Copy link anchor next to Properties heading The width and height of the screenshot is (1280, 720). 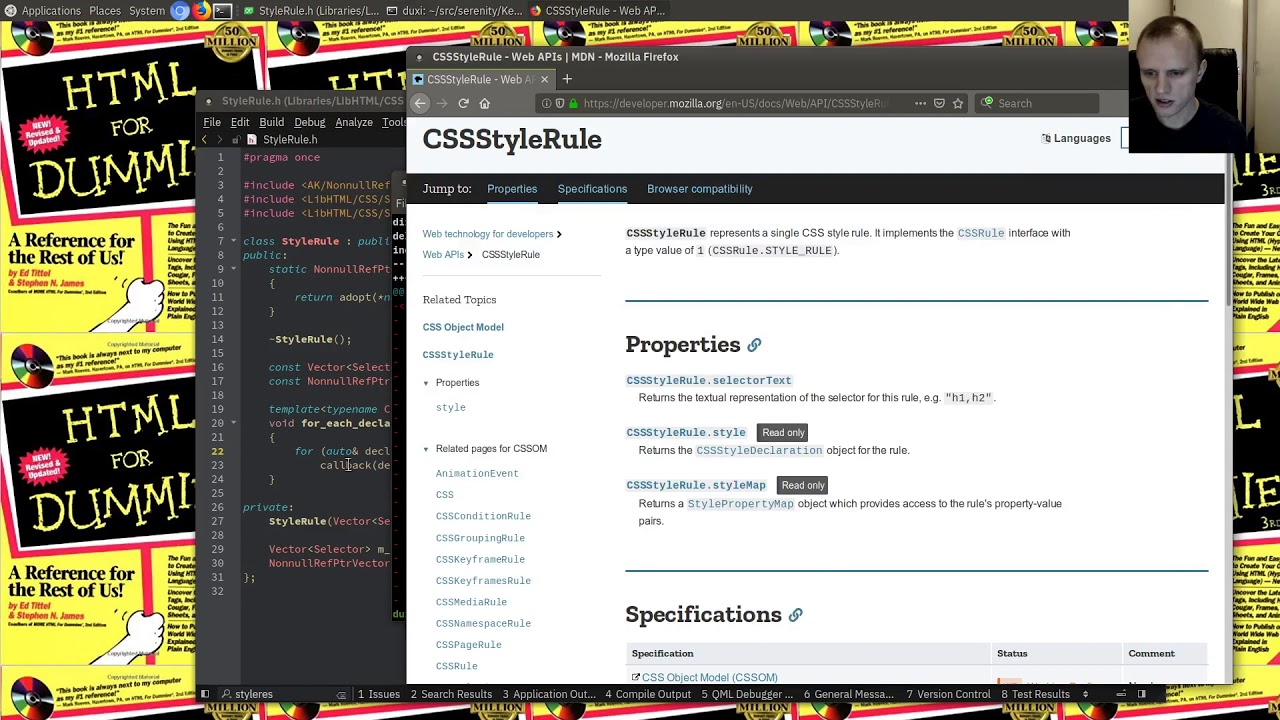tap(754, 345)
